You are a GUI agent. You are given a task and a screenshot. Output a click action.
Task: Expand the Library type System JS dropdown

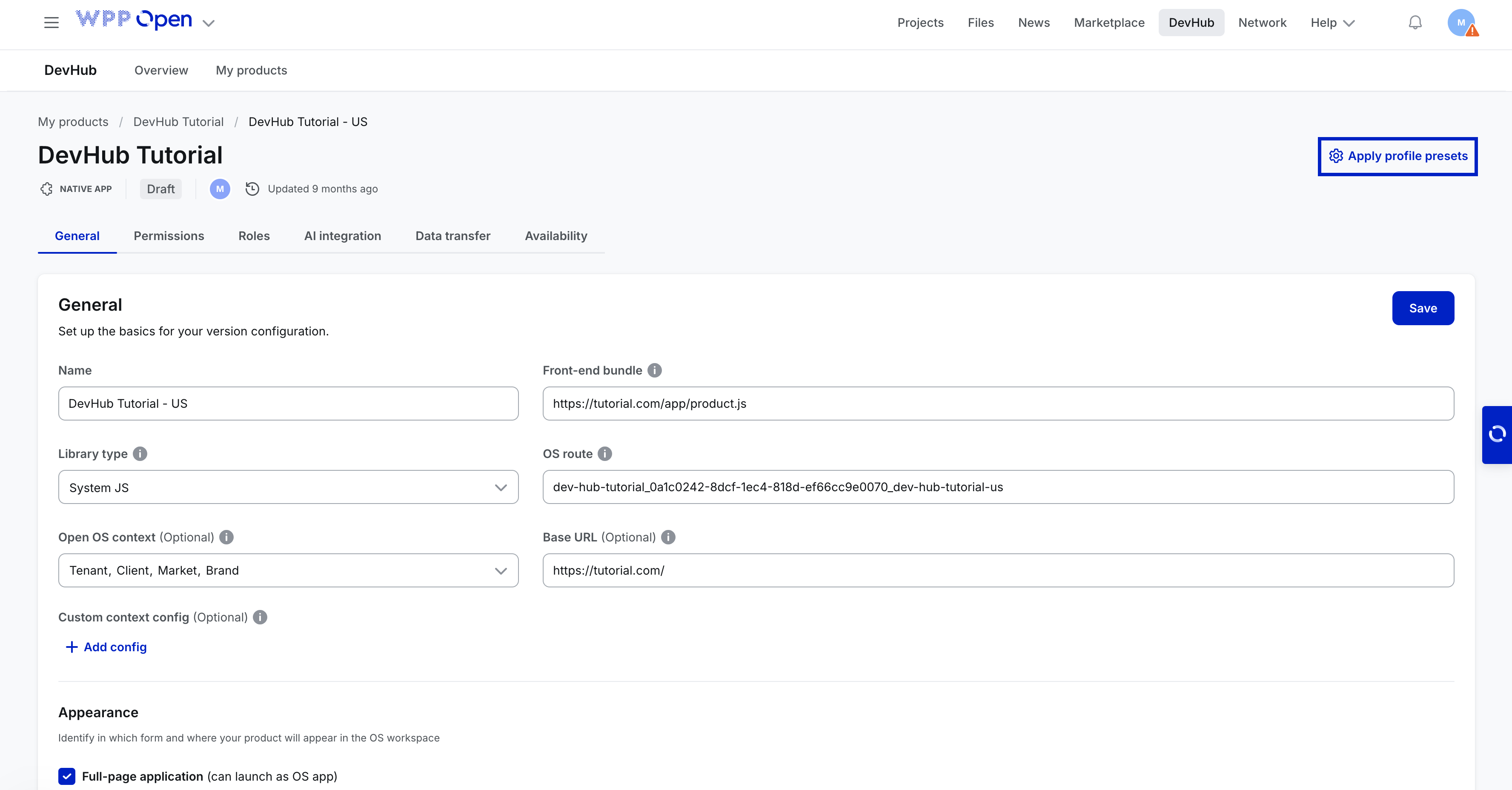[288, 487]
